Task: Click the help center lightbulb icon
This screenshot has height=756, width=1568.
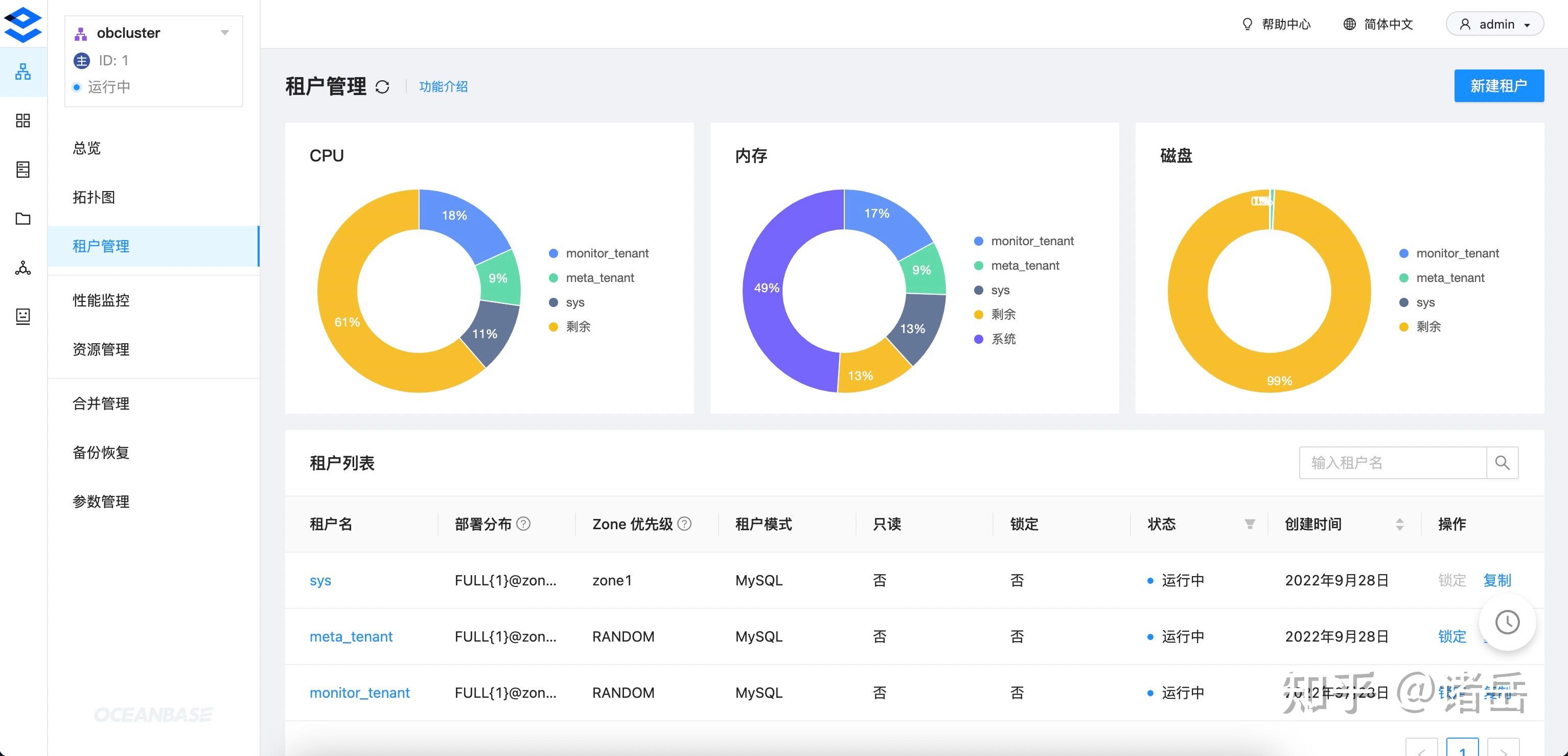Action: [x=1247, y=23]
